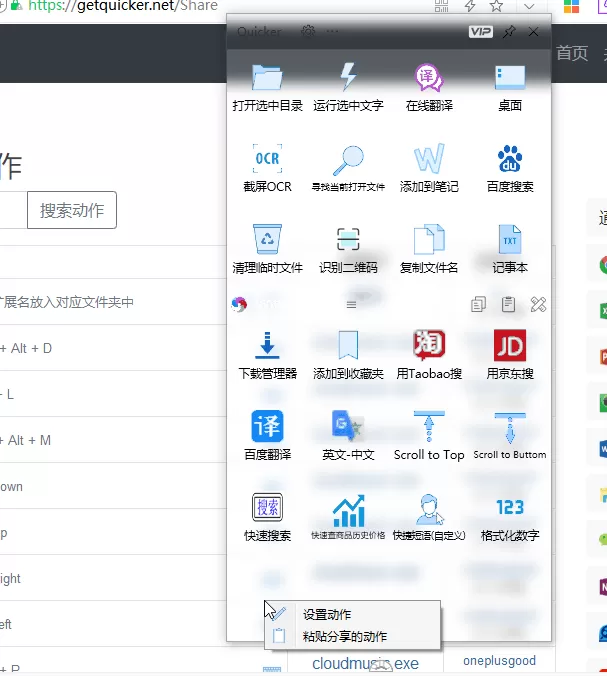Viewport: 607px width, 676px height.
Task: Click the colorful Windows-style browser extension icon
Action: [x=572, y=6]
